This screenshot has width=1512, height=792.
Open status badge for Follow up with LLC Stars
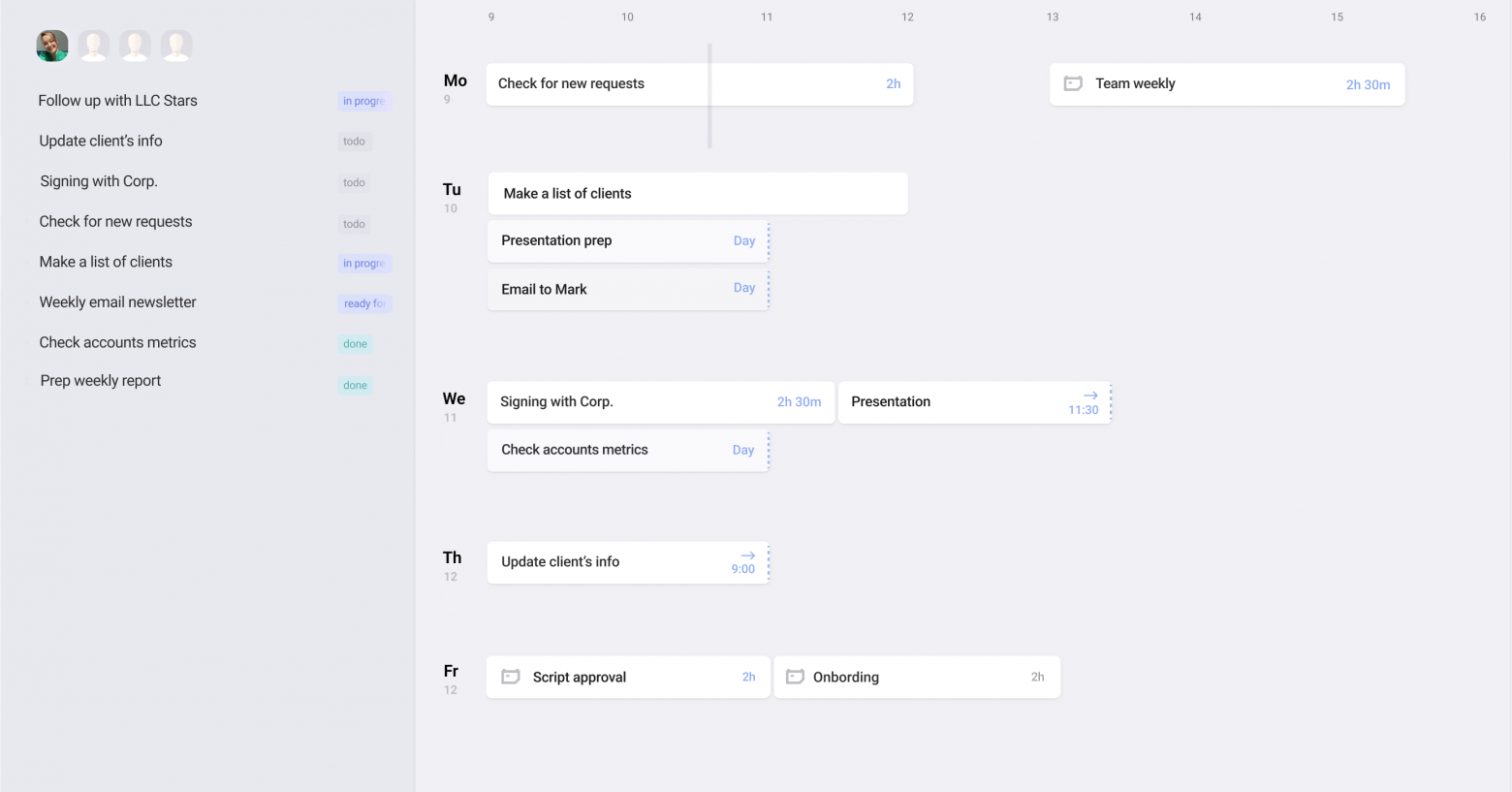click(x=363, y=101)
